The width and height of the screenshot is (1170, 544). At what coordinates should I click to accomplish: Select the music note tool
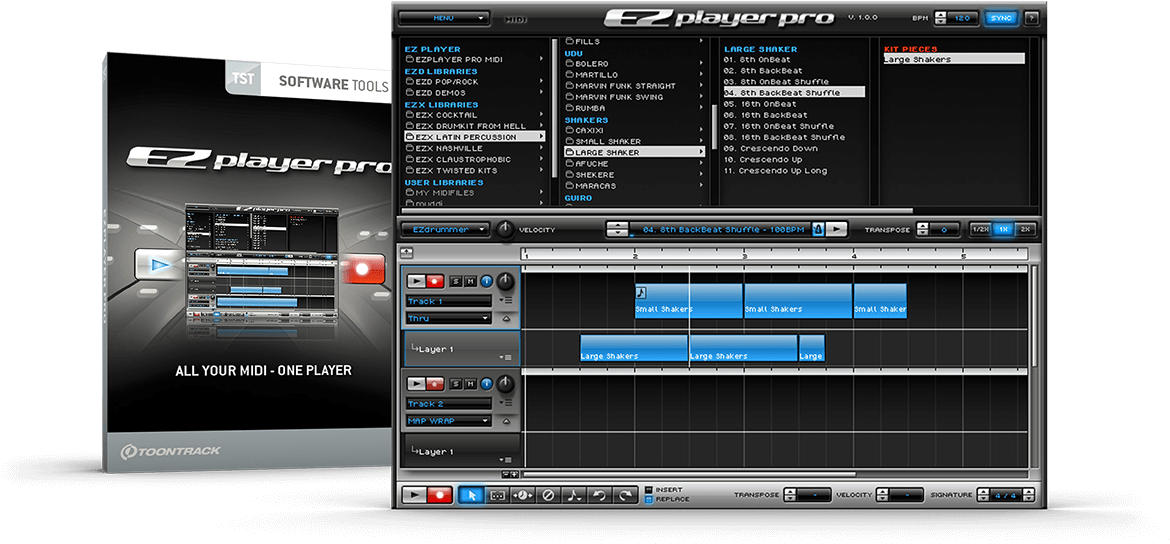pos(574,495)
